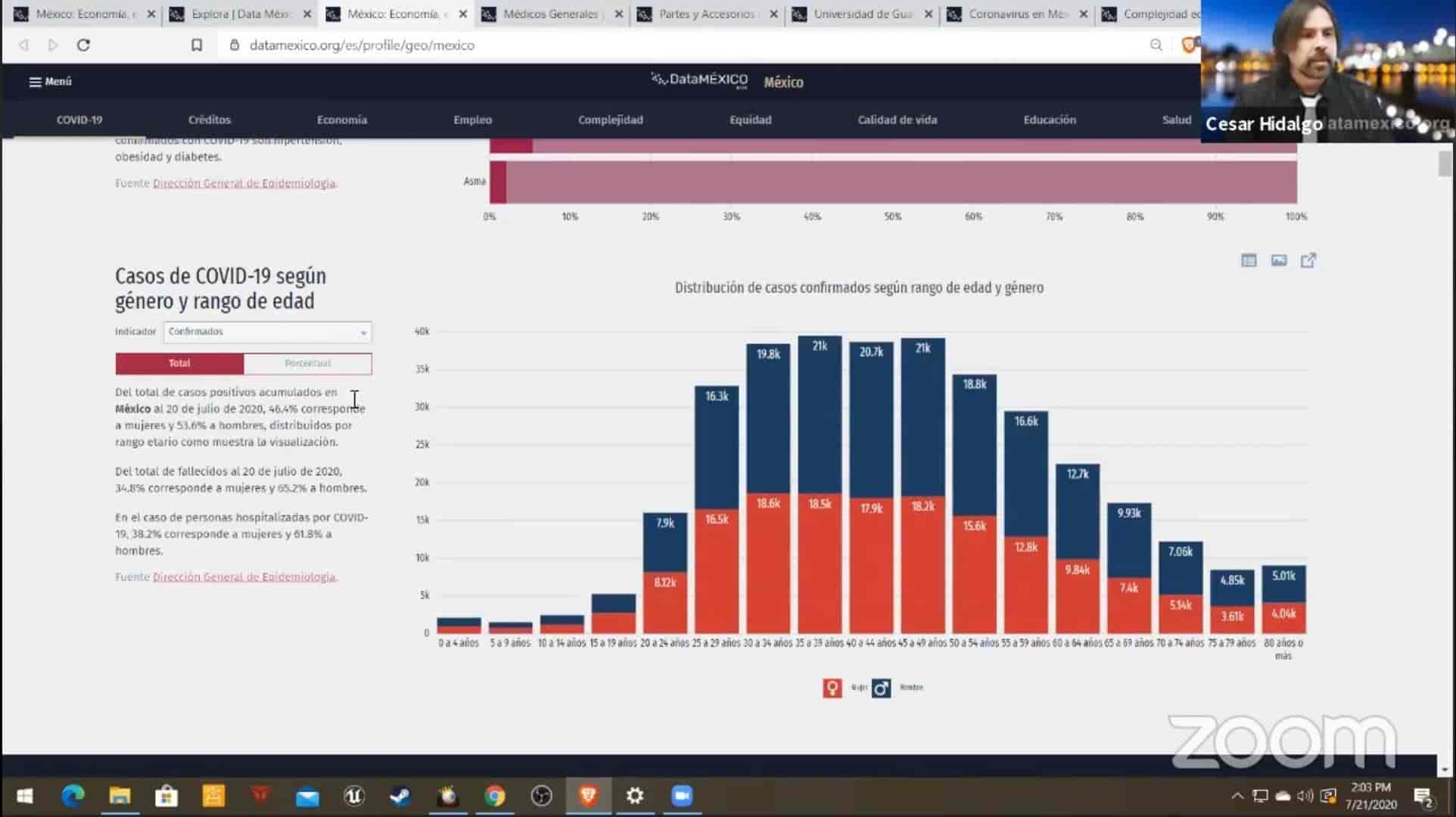Go to the Créditos section tab
This screenshot has height=817, width=1456.
[210, 120]
